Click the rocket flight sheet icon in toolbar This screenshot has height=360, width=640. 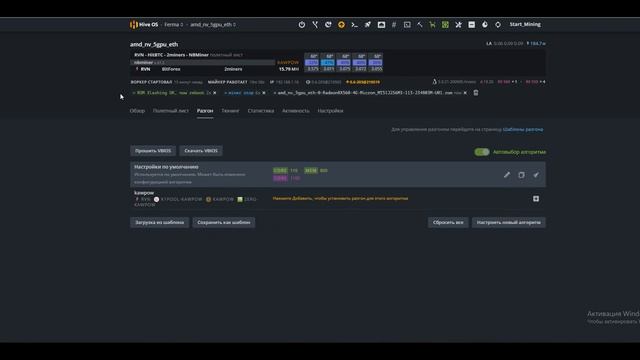367,24
